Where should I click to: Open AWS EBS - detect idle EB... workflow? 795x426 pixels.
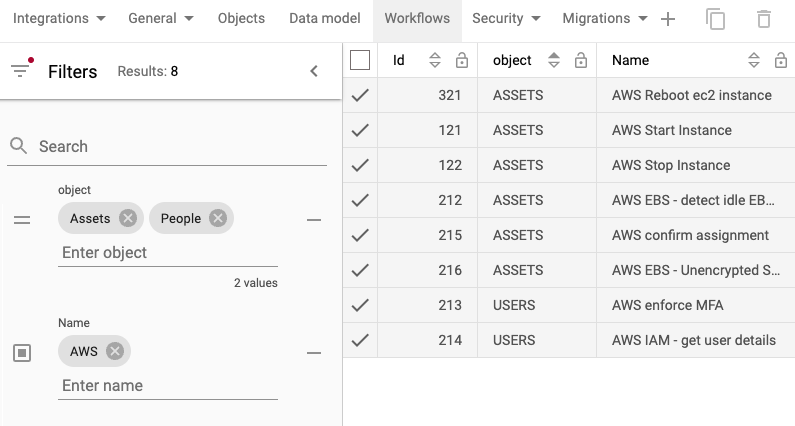click(693, 200)
